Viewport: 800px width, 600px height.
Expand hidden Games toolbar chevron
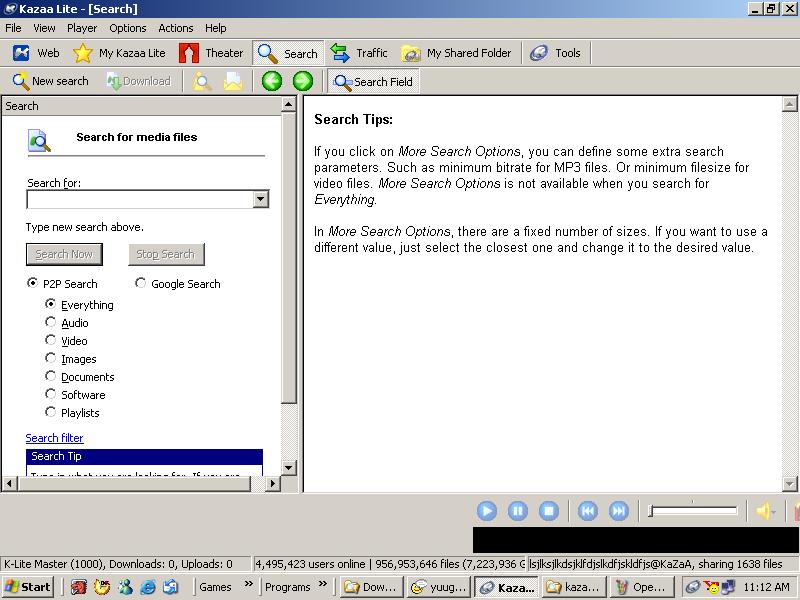[249, 586]
